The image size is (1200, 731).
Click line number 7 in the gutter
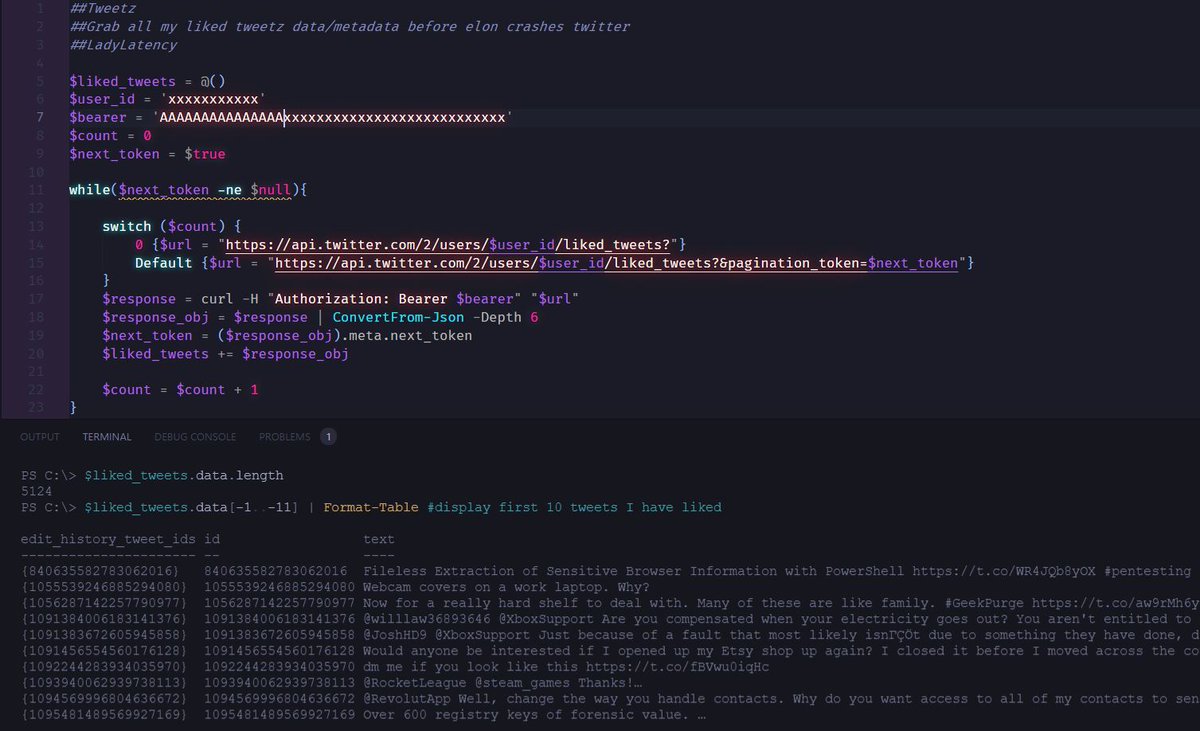pyautogui.click(x=36, y=117)
